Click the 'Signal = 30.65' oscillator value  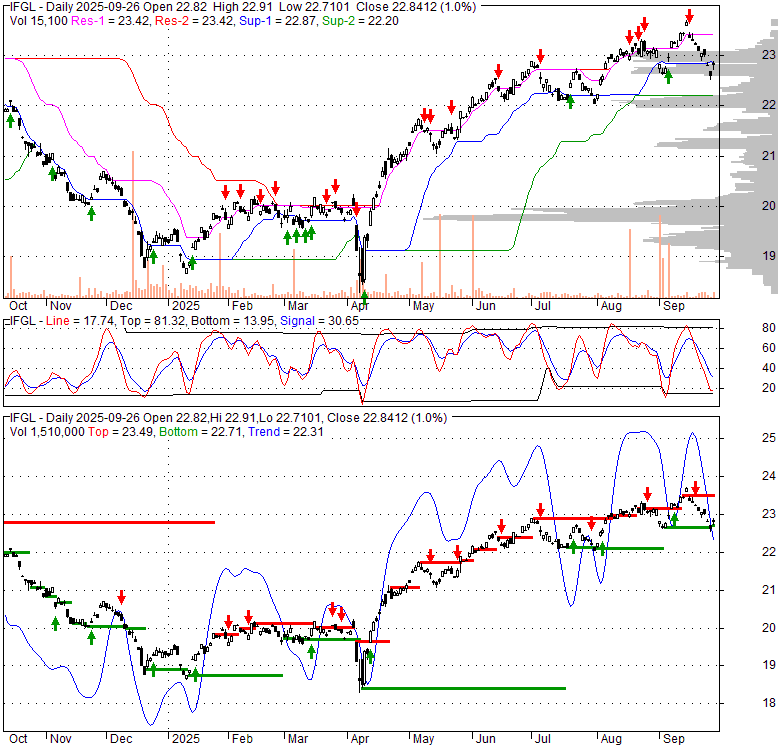pyautogui.click(x=319, y=321)
